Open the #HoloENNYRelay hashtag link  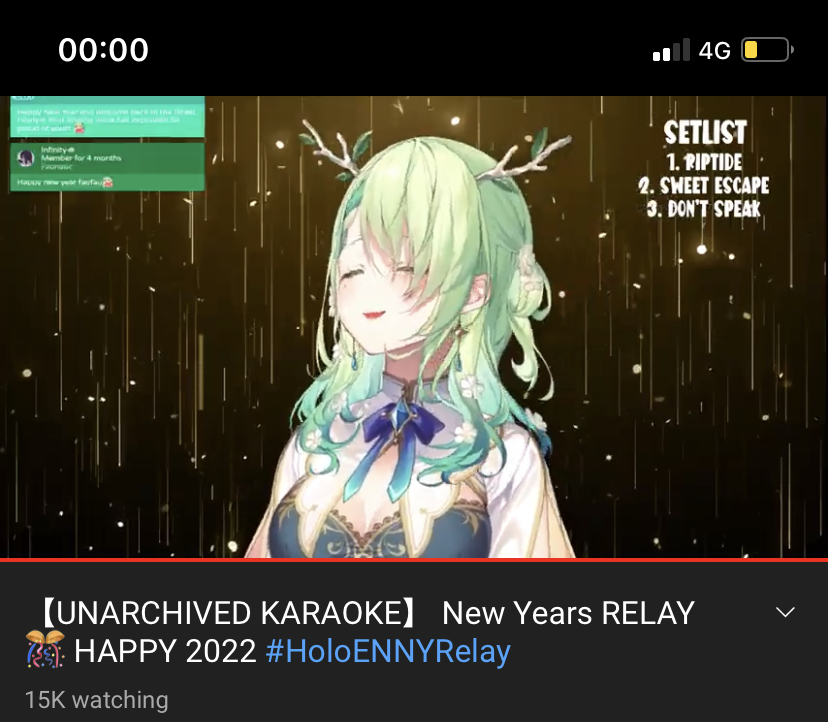(x=388, y=651)
